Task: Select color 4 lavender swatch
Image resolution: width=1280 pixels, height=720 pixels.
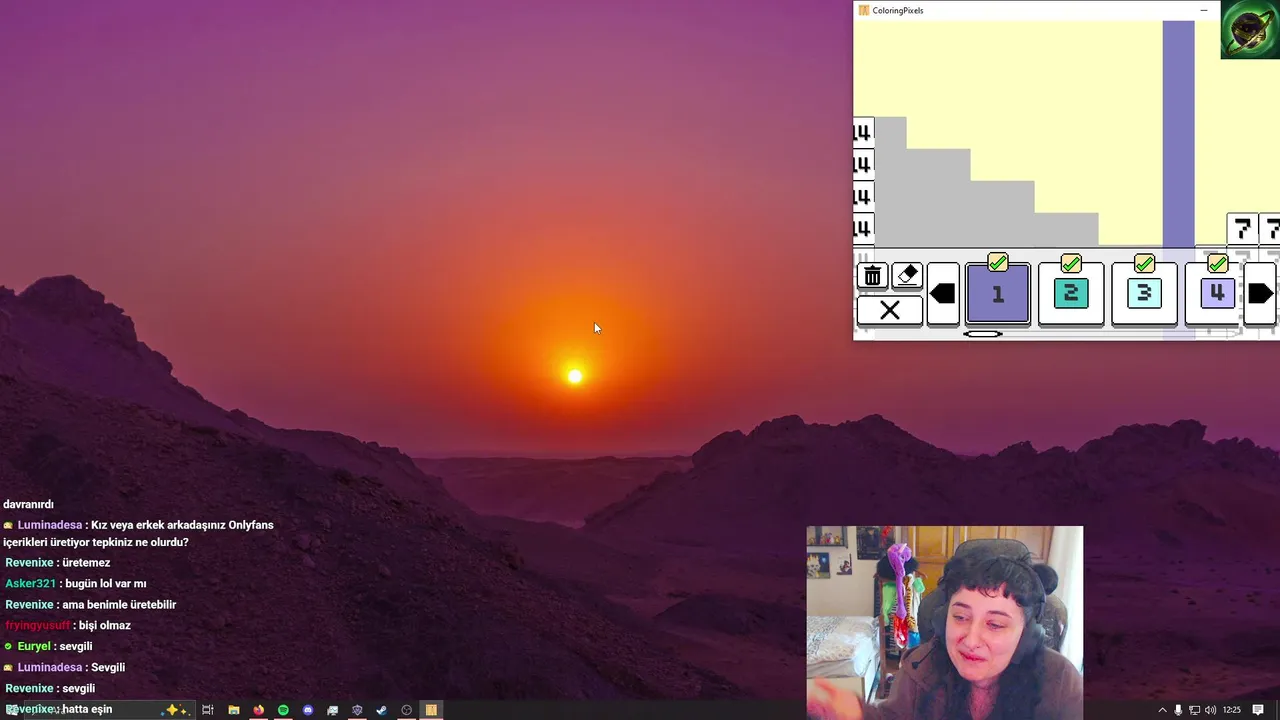Action: coord(1216,294)
